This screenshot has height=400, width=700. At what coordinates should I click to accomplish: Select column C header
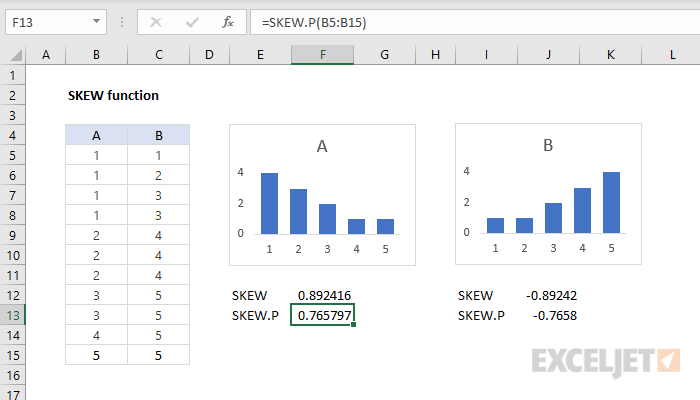tap(158, 55)
